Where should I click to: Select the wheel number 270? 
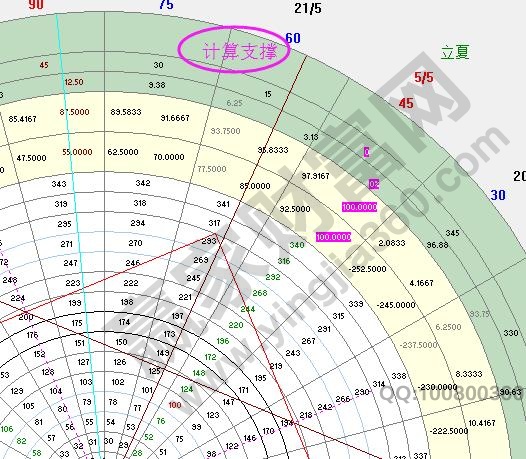tap(135, 243)
